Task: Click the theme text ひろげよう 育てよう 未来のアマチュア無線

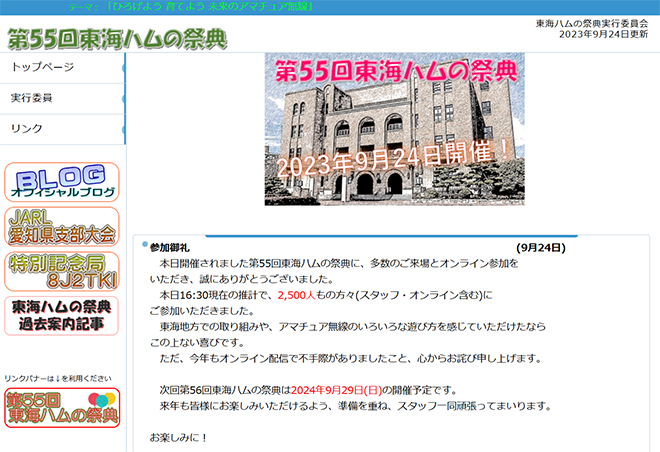Action: tap(209, 7)
